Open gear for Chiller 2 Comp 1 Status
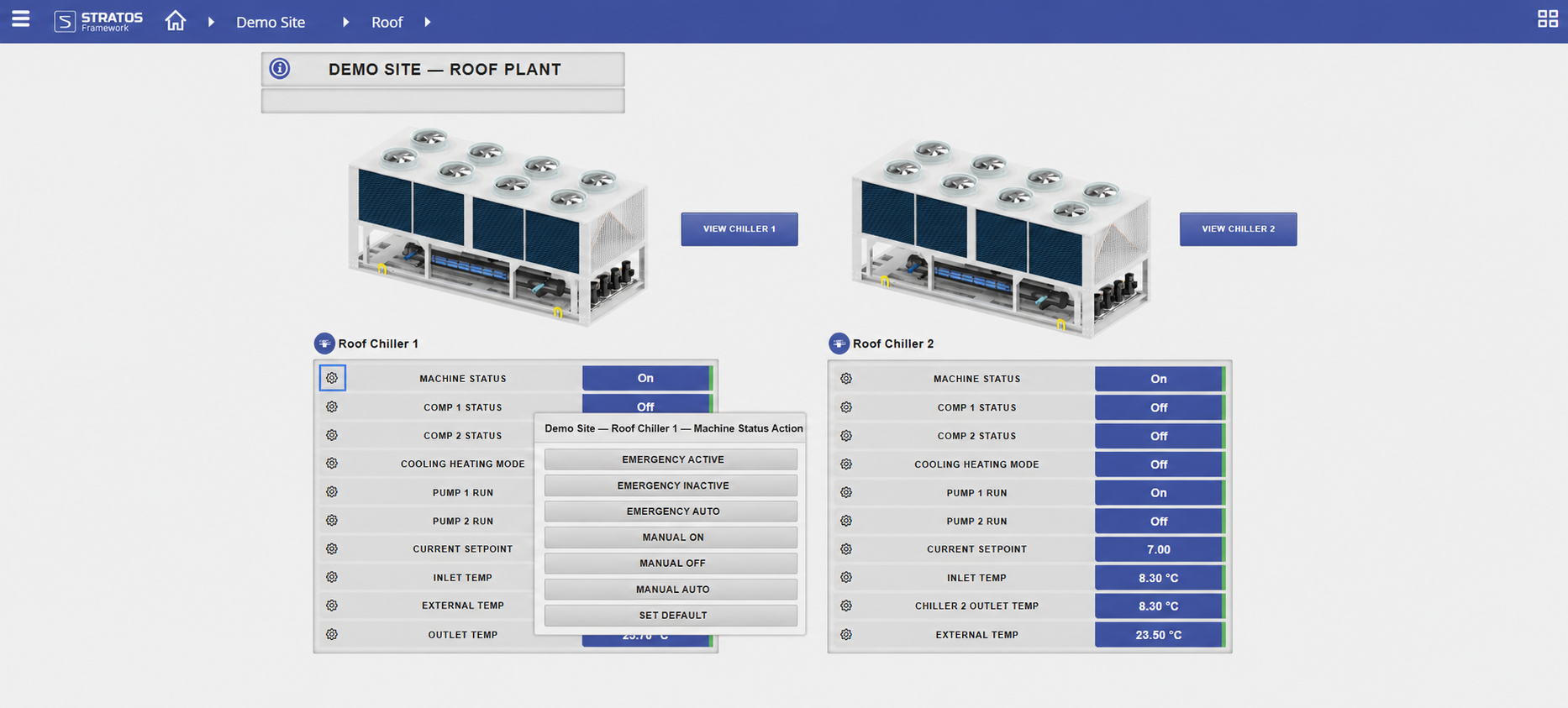Viewport: 1568px width, 708px height. (846, 407)
